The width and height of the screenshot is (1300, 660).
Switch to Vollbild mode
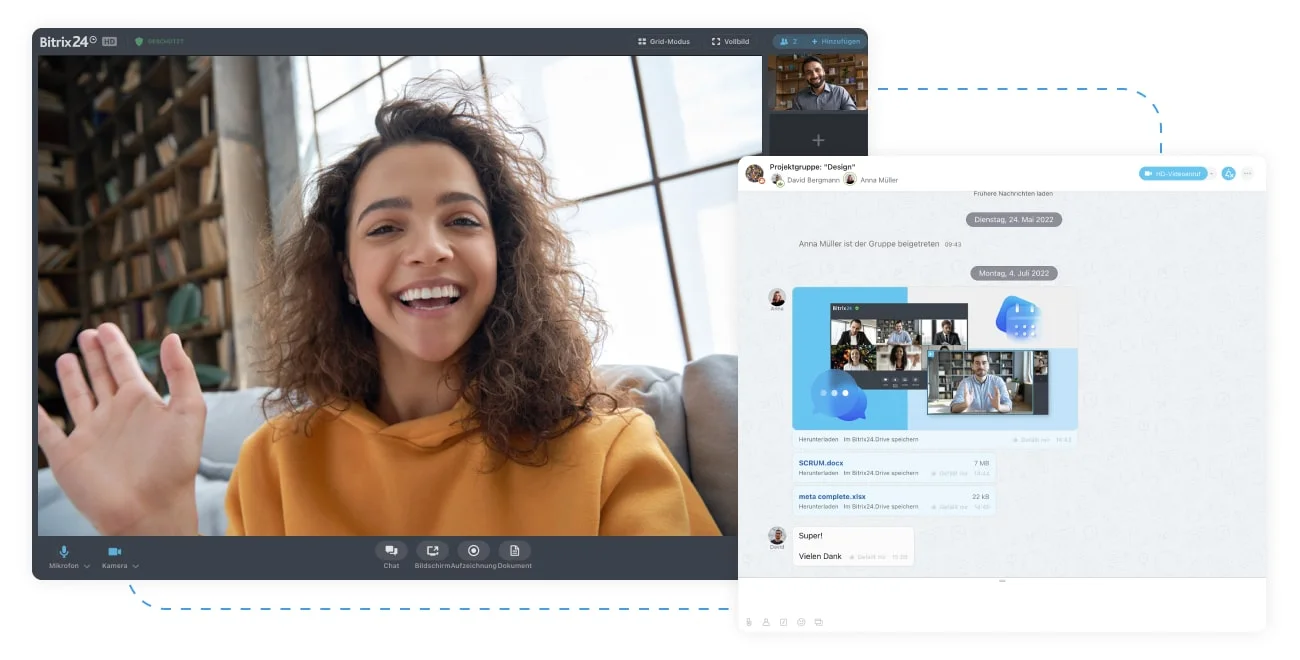tap(731, 42)
